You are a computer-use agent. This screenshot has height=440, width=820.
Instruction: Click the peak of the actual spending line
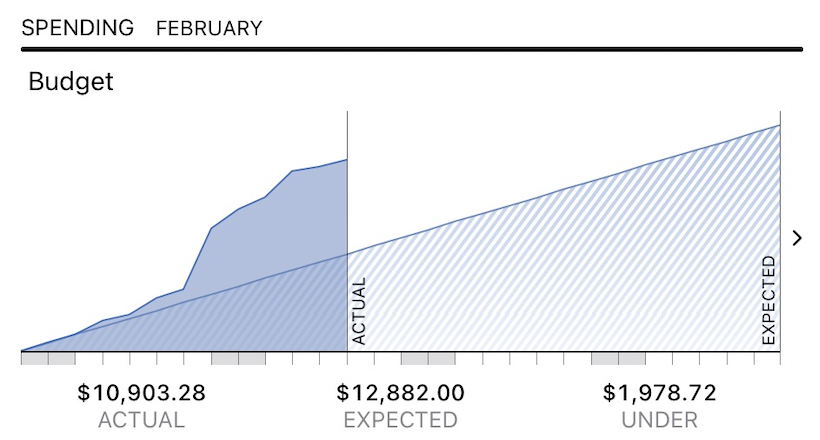click(346, 160)
